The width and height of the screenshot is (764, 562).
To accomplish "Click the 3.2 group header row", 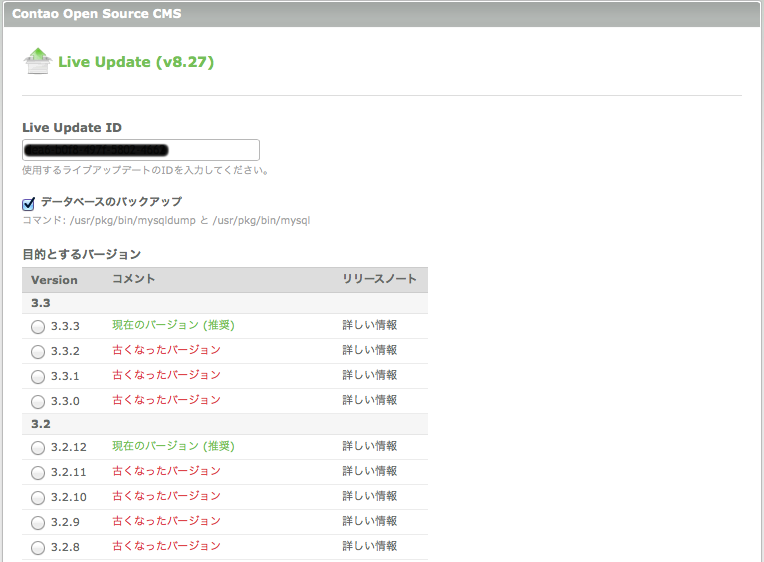I will click(x=225, y=424).
